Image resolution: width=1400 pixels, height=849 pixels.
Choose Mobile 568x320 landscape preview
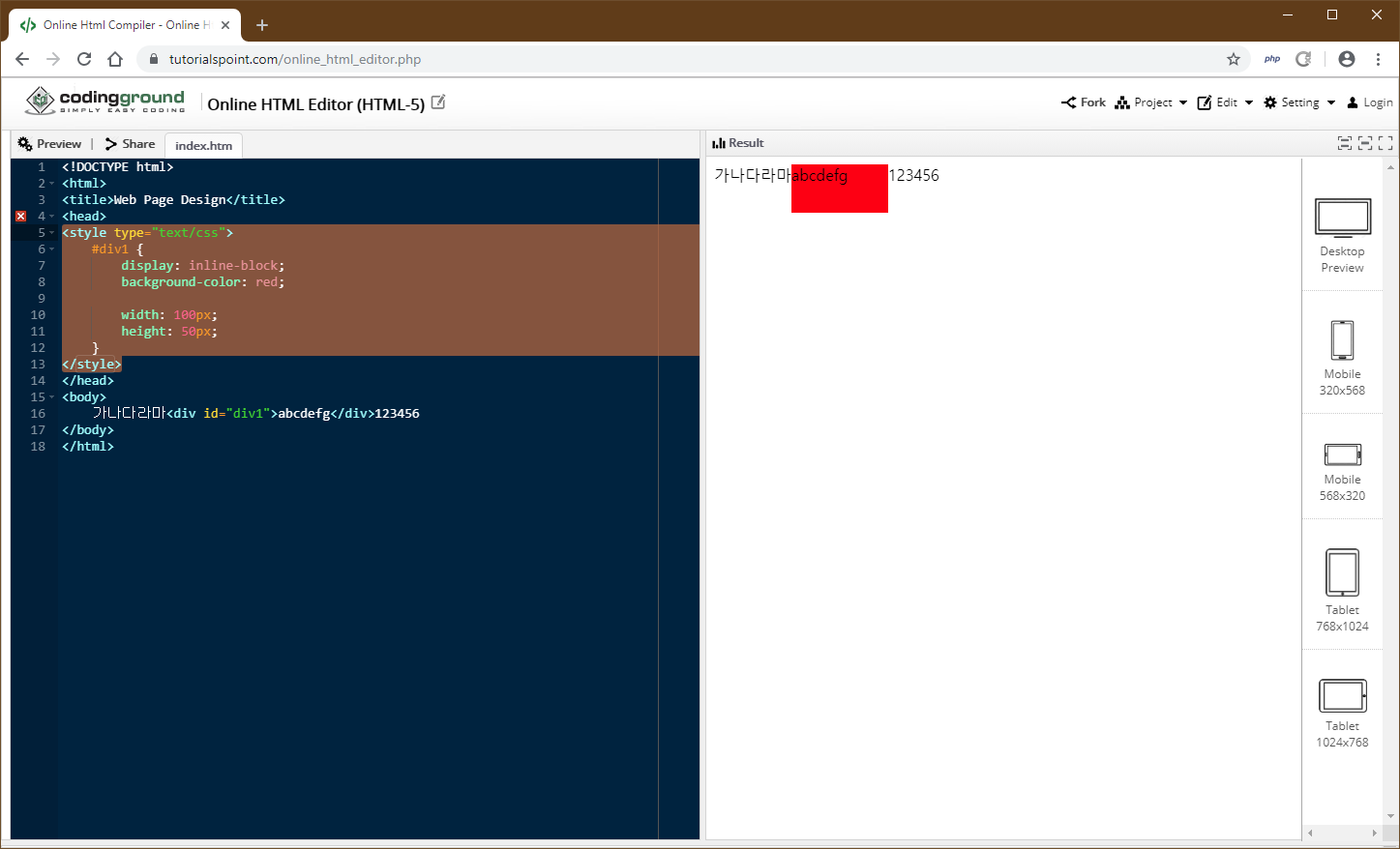(x=1342, y=472)
